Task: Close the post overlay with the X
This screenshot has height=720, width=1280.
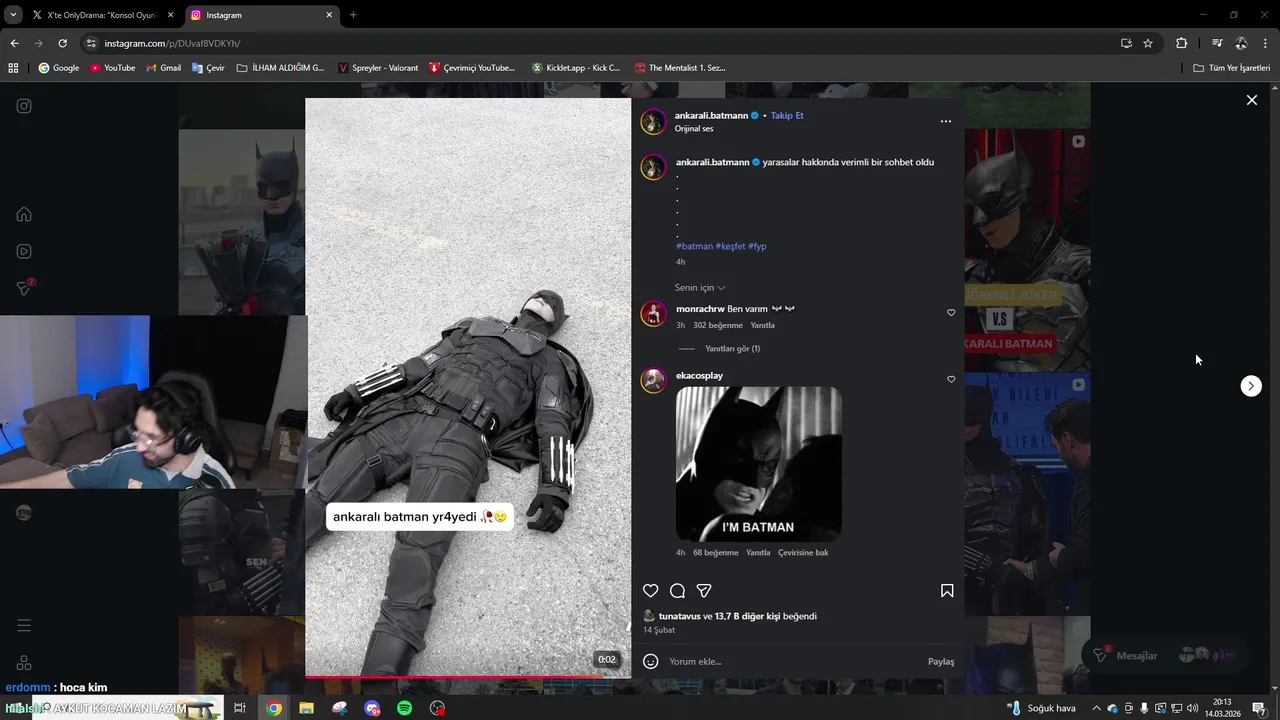Action: [1251, 100]
